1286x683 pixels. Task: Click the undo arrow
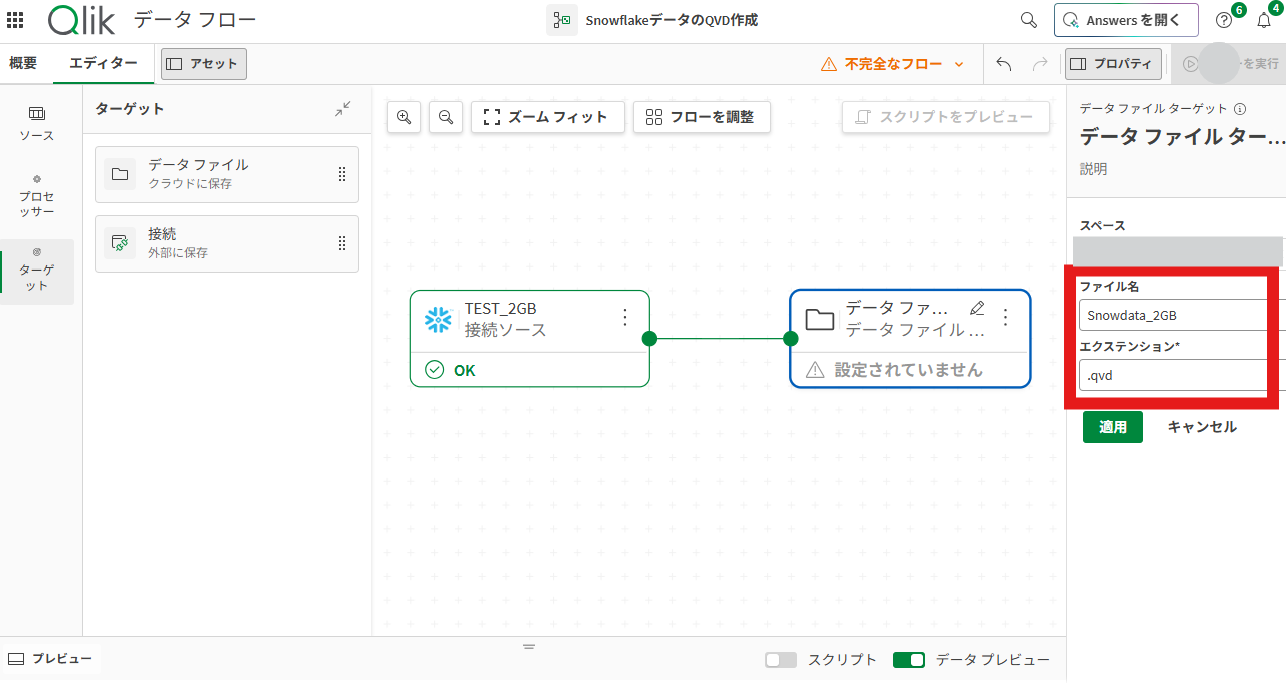(x=1005, y=64)
